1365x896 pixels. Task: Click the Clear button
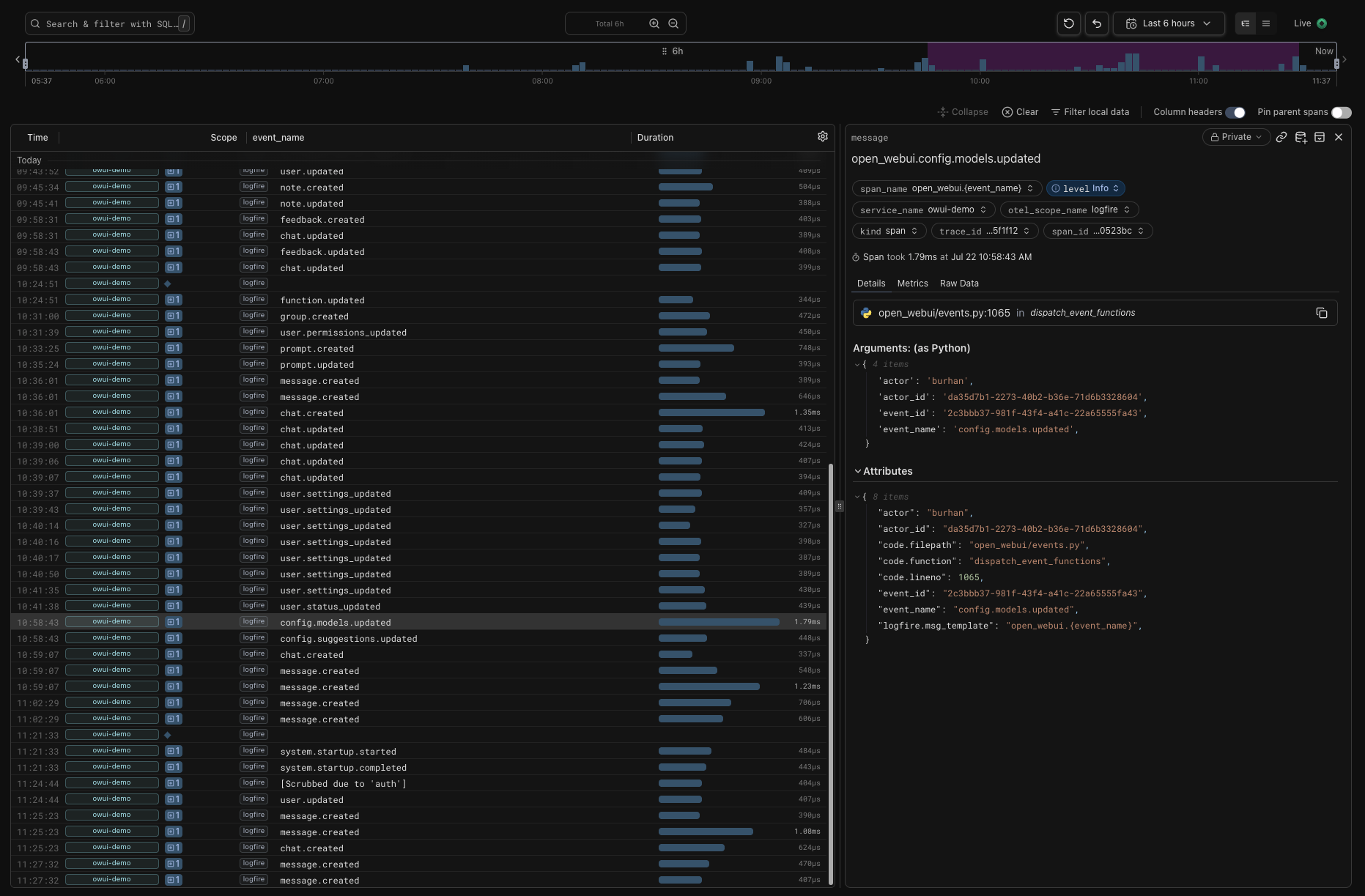click(x=1020, y=112)
